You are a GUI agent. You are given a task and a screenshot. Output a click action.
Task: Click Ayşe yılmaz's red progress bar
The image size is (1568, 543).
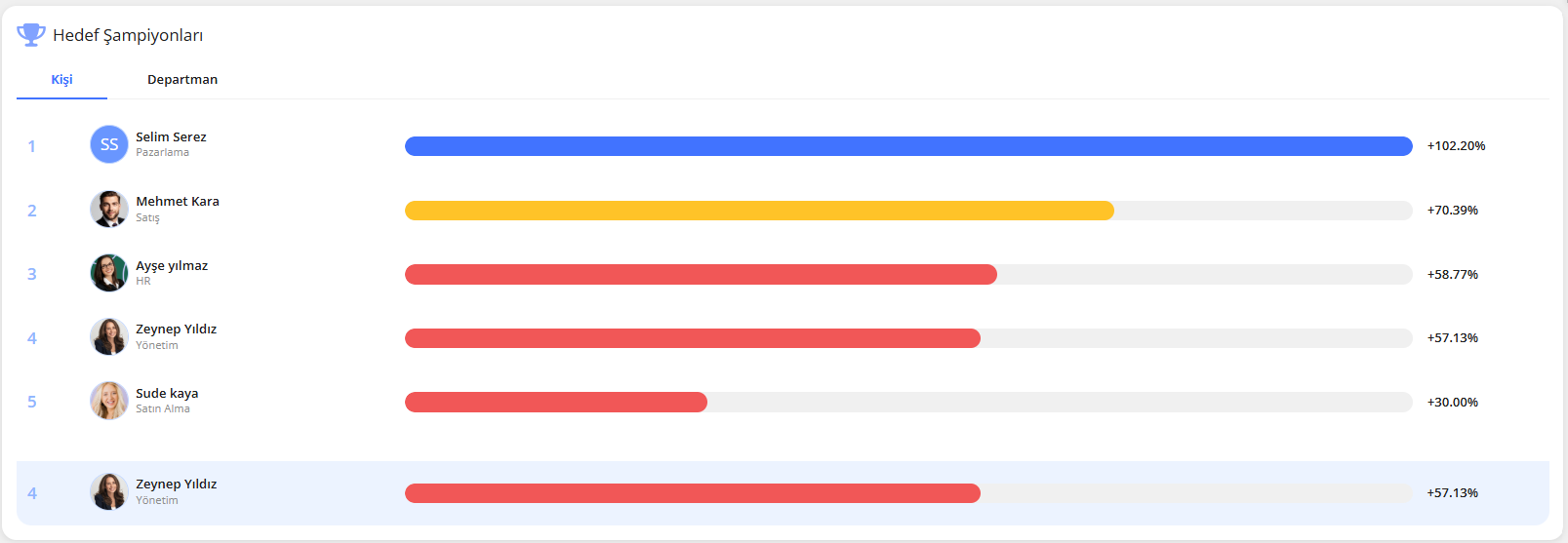click(701, 275)
